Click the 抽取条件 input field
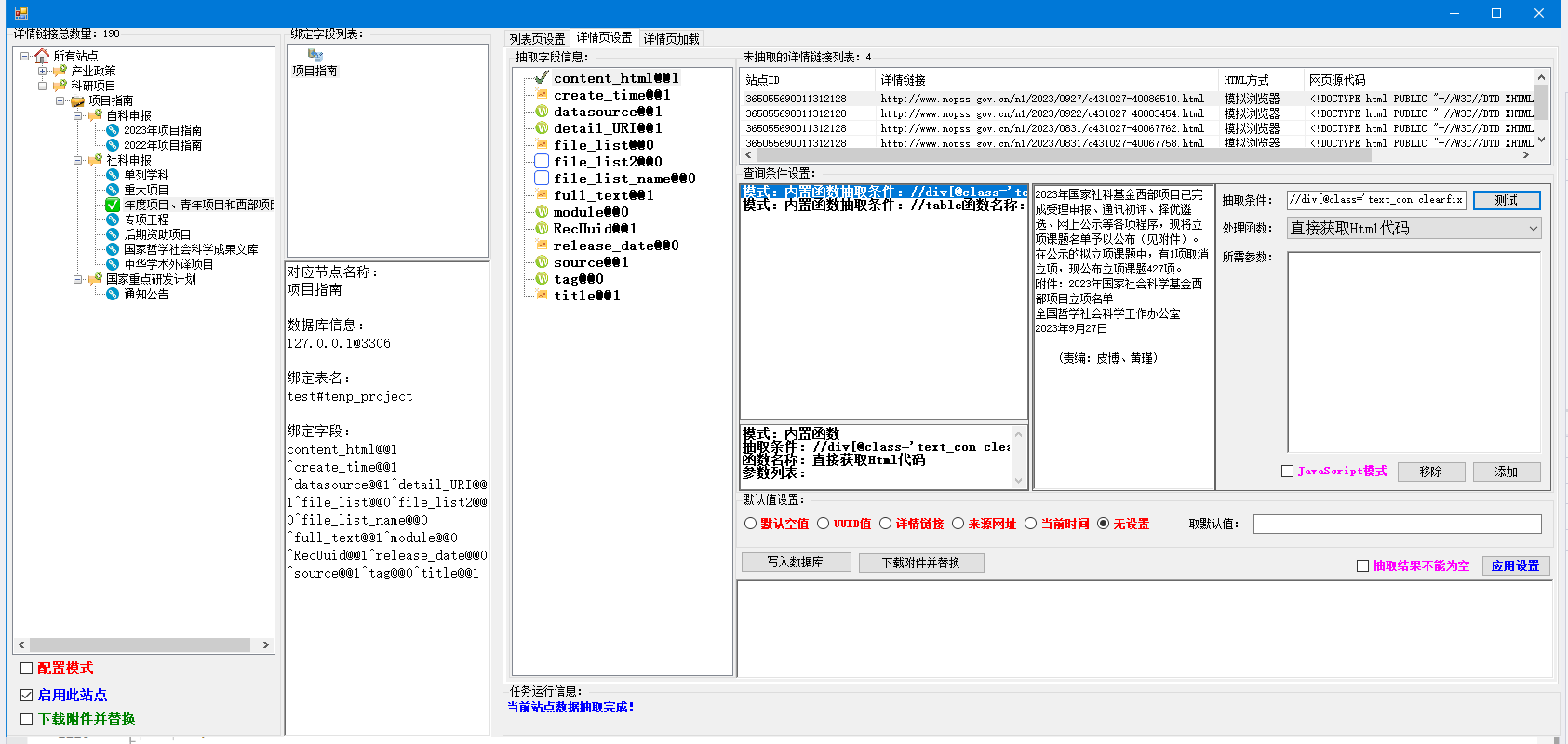This screenshot has width=1568, height=744. [x=1375, y=199]
